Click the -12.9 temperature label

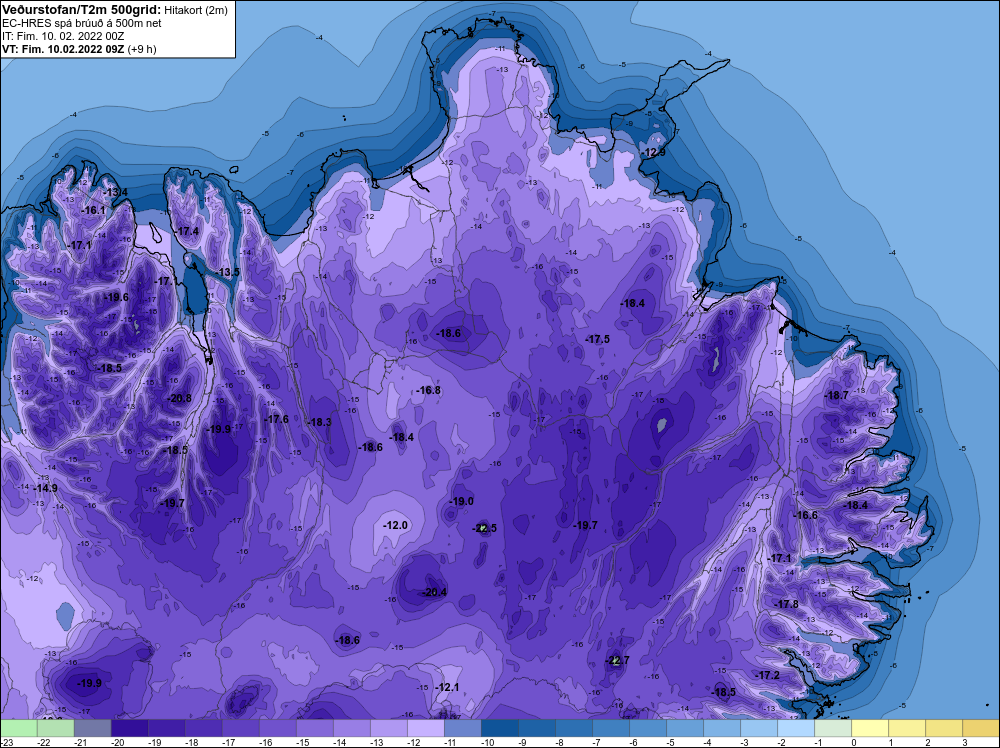click(652, 152)
